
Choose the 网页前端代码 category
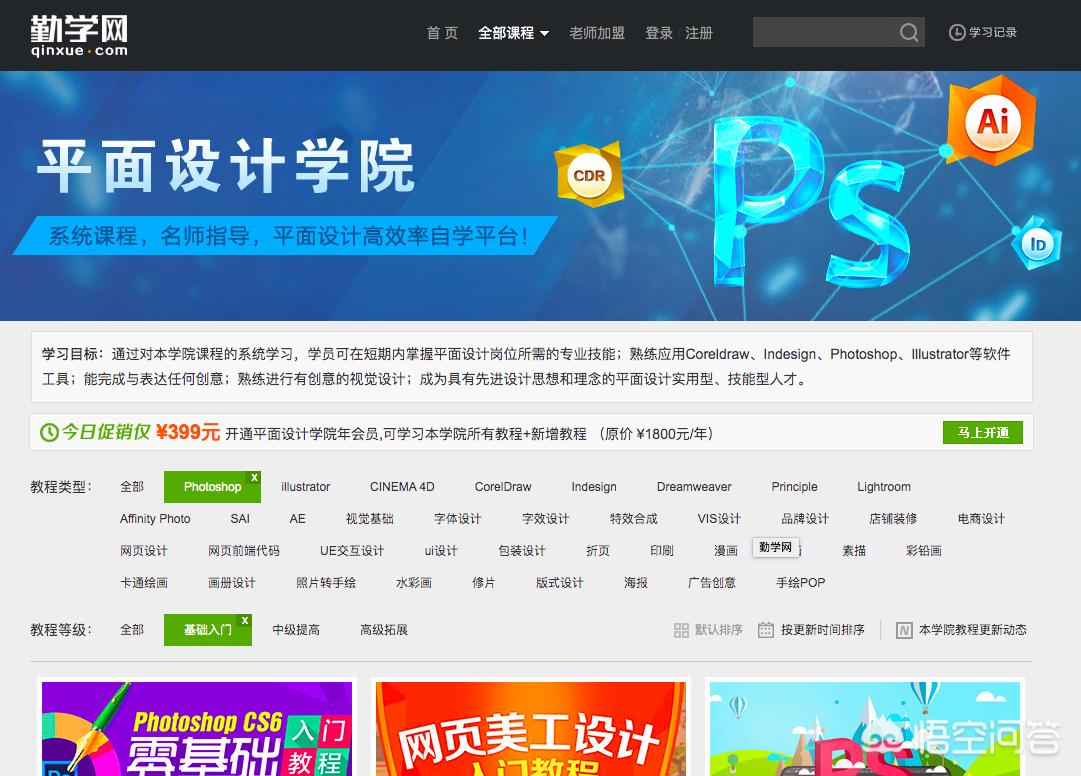click(244, 551)
